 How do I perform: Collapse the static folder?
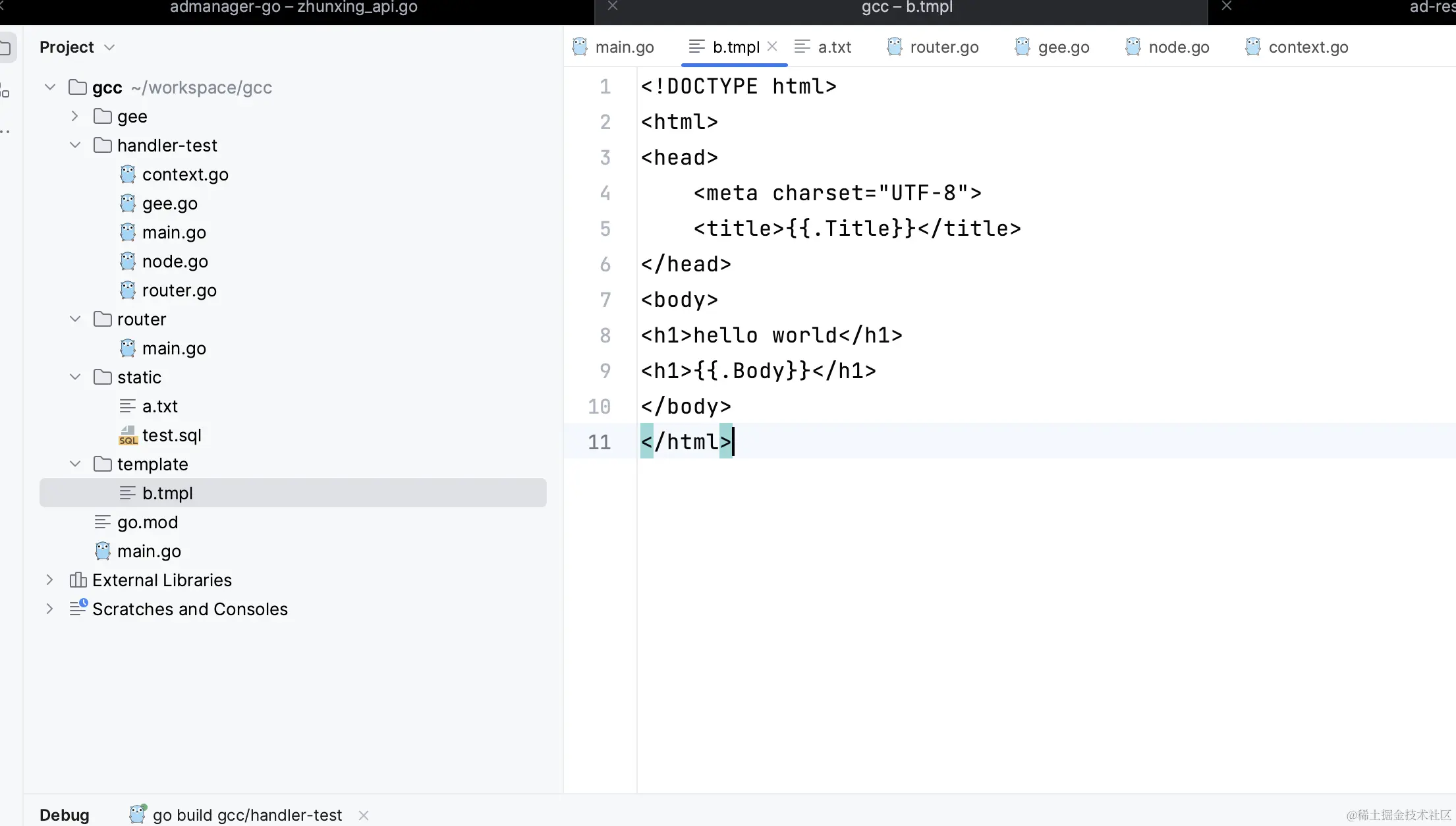pos(75,377)
